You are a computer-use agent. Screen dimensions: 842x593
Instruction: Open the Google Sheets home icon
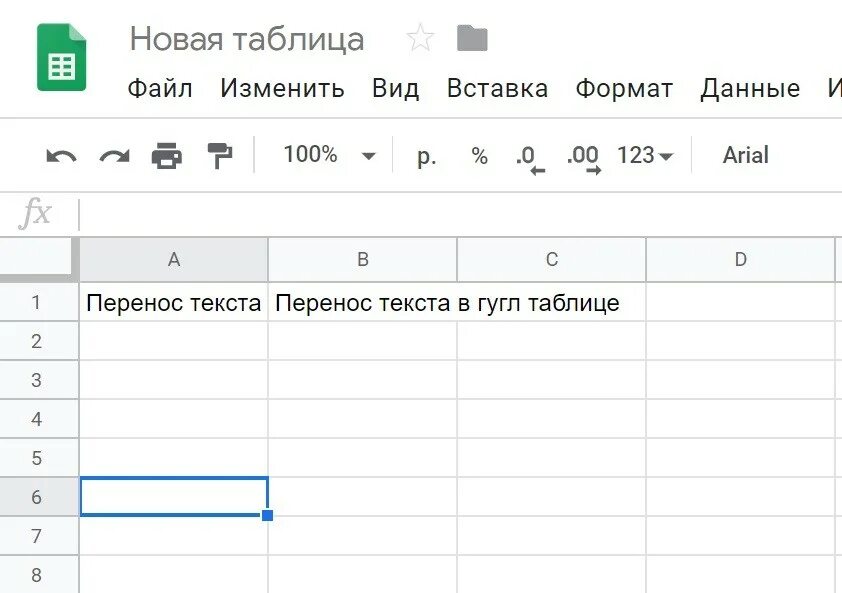[62, 58]
